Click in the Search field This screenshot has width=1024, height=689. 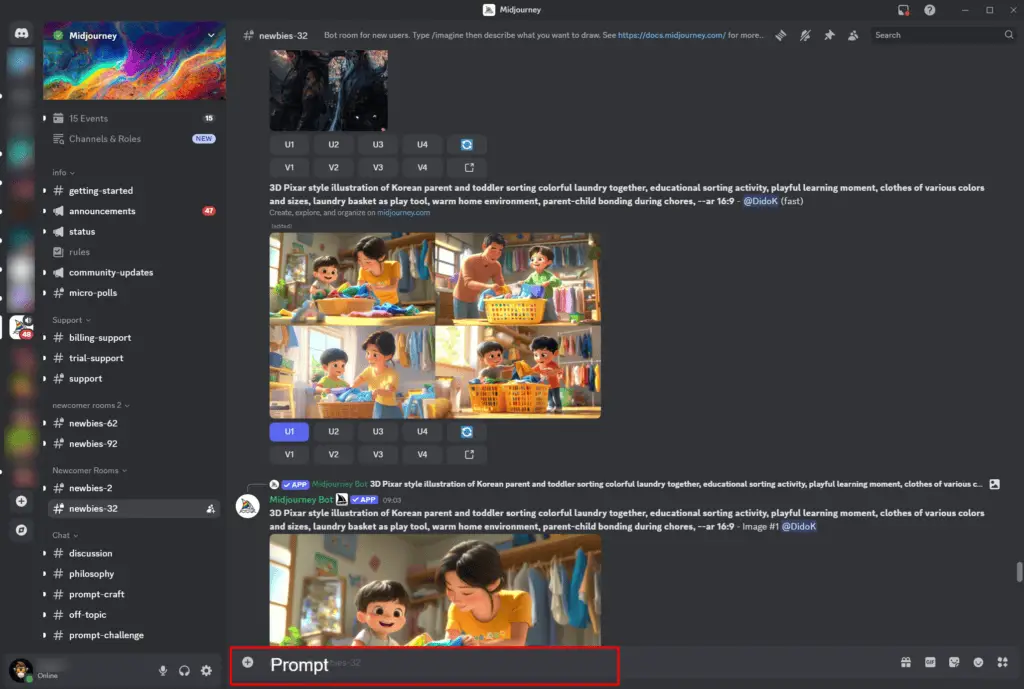pos(936,35)
